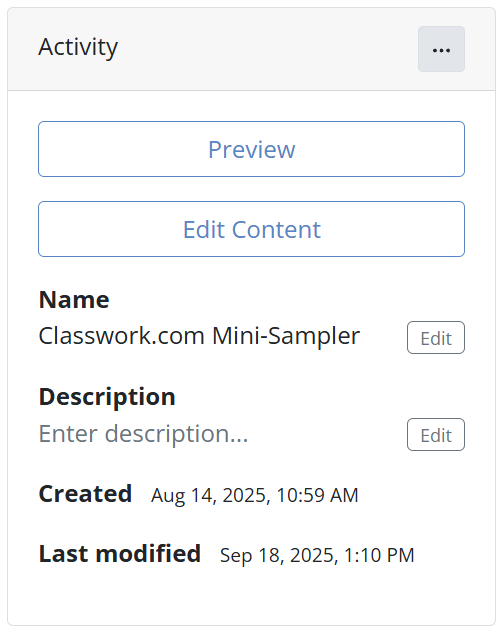Open the Edit Content button
This screenshot has height=632, width=504.
[252, 229]
